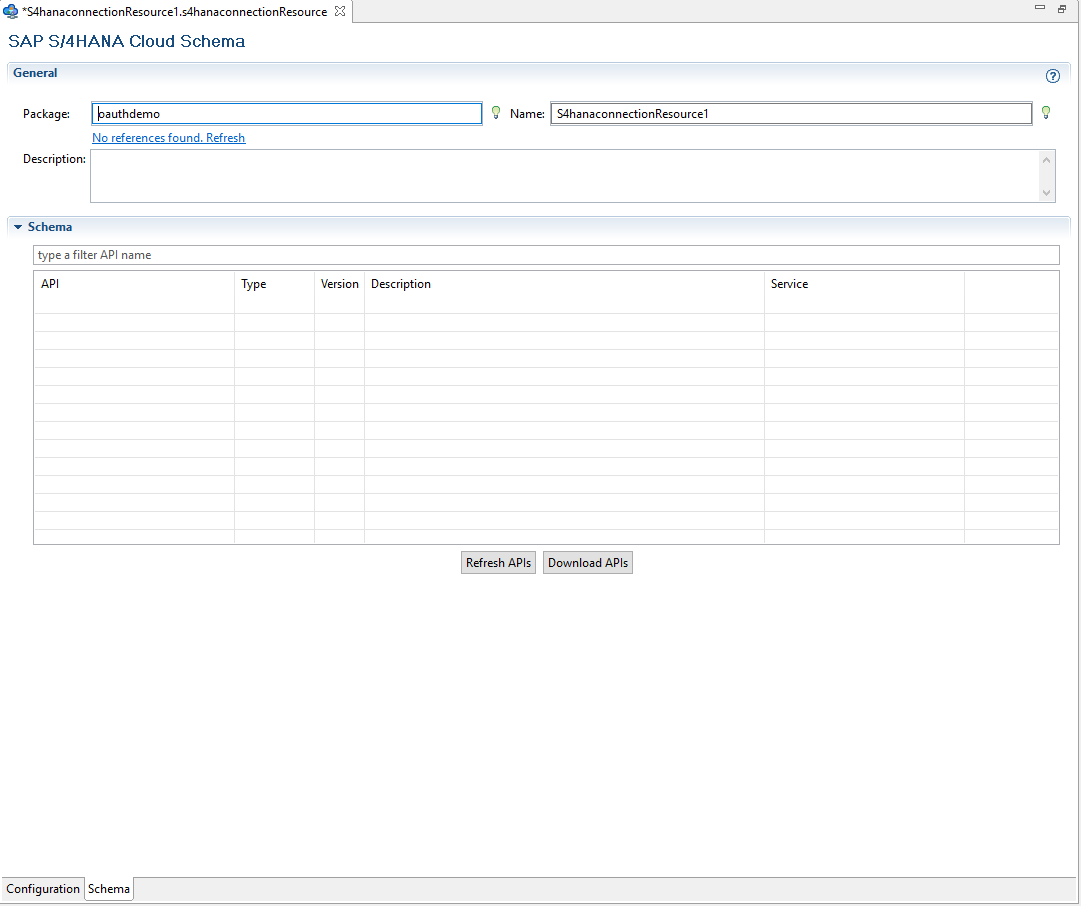Click the Refresh APIs button

coord(498,563)
